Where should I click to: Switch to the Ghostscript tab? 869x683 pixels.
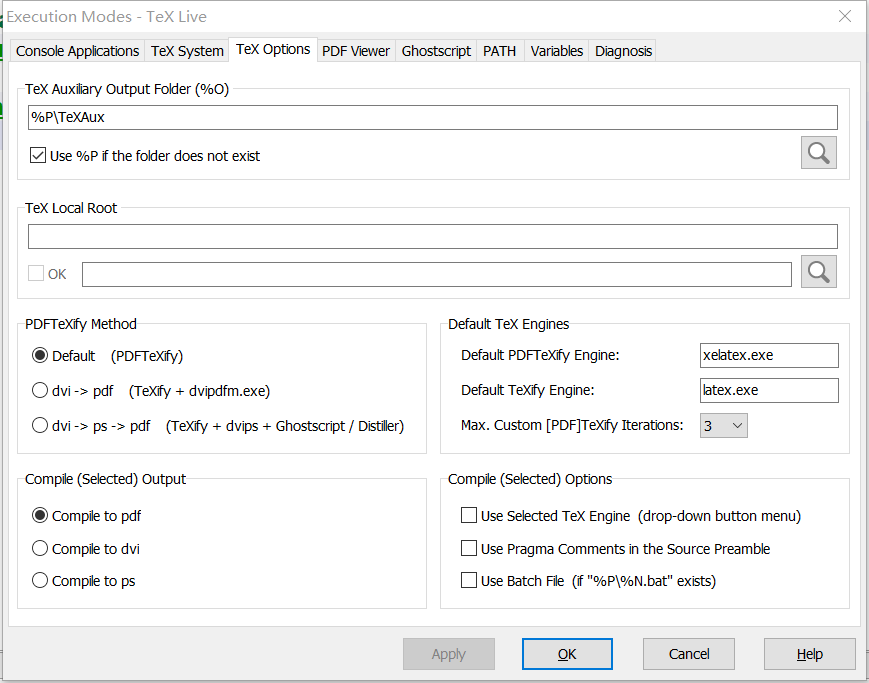(x=436, y=51)
